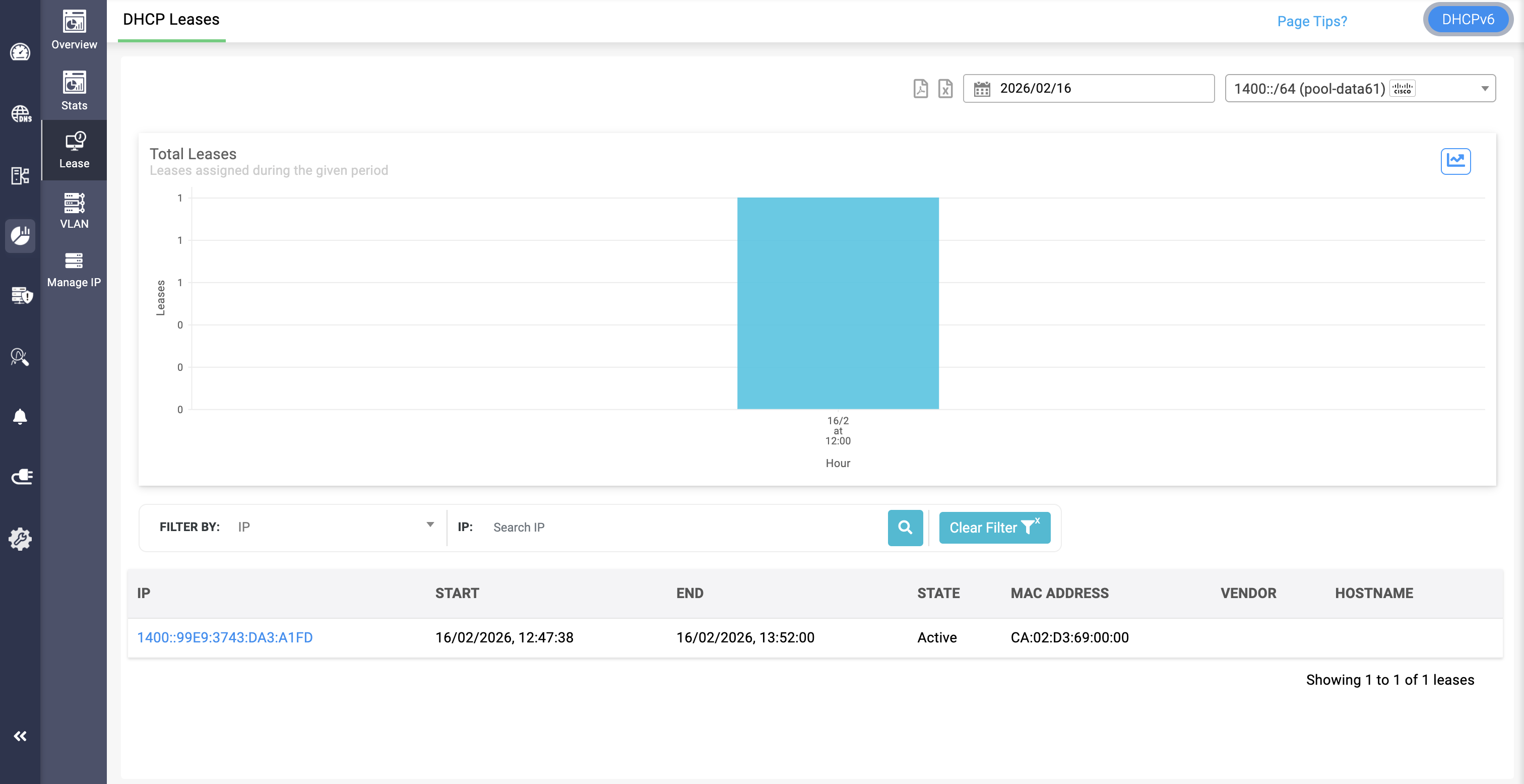This screenshot has width=1524, height=784.
Task: Export leases to Excel file icon
Action: (945, 89)
